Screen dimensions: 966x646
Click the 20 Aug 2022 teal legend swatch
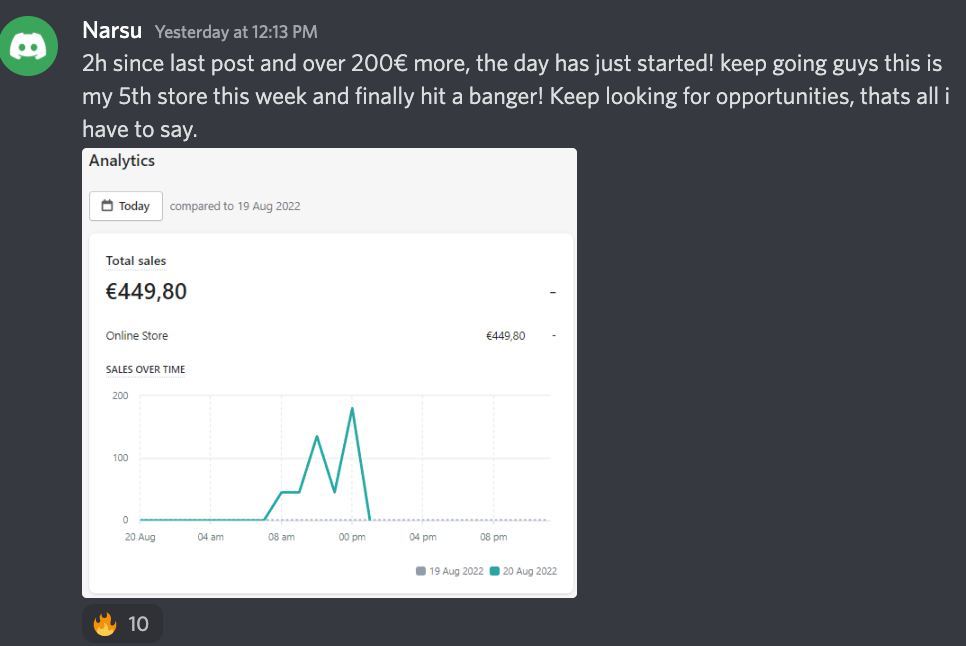click(494, 571)
